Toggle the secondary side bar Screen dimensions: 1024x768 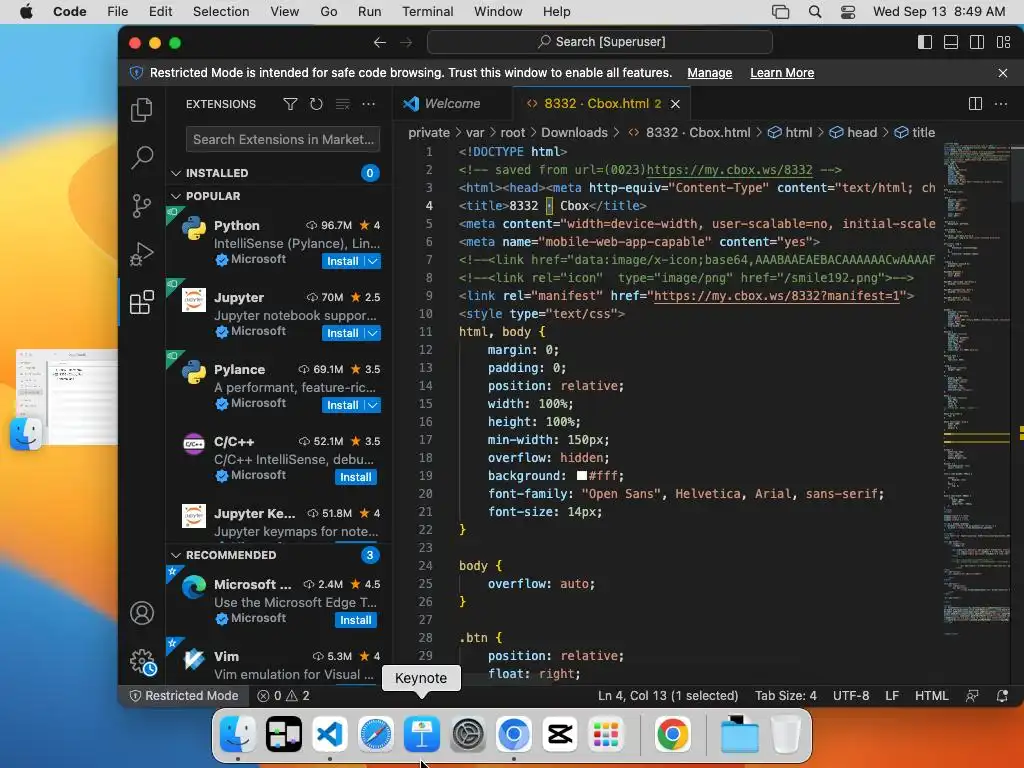[977, 42]
